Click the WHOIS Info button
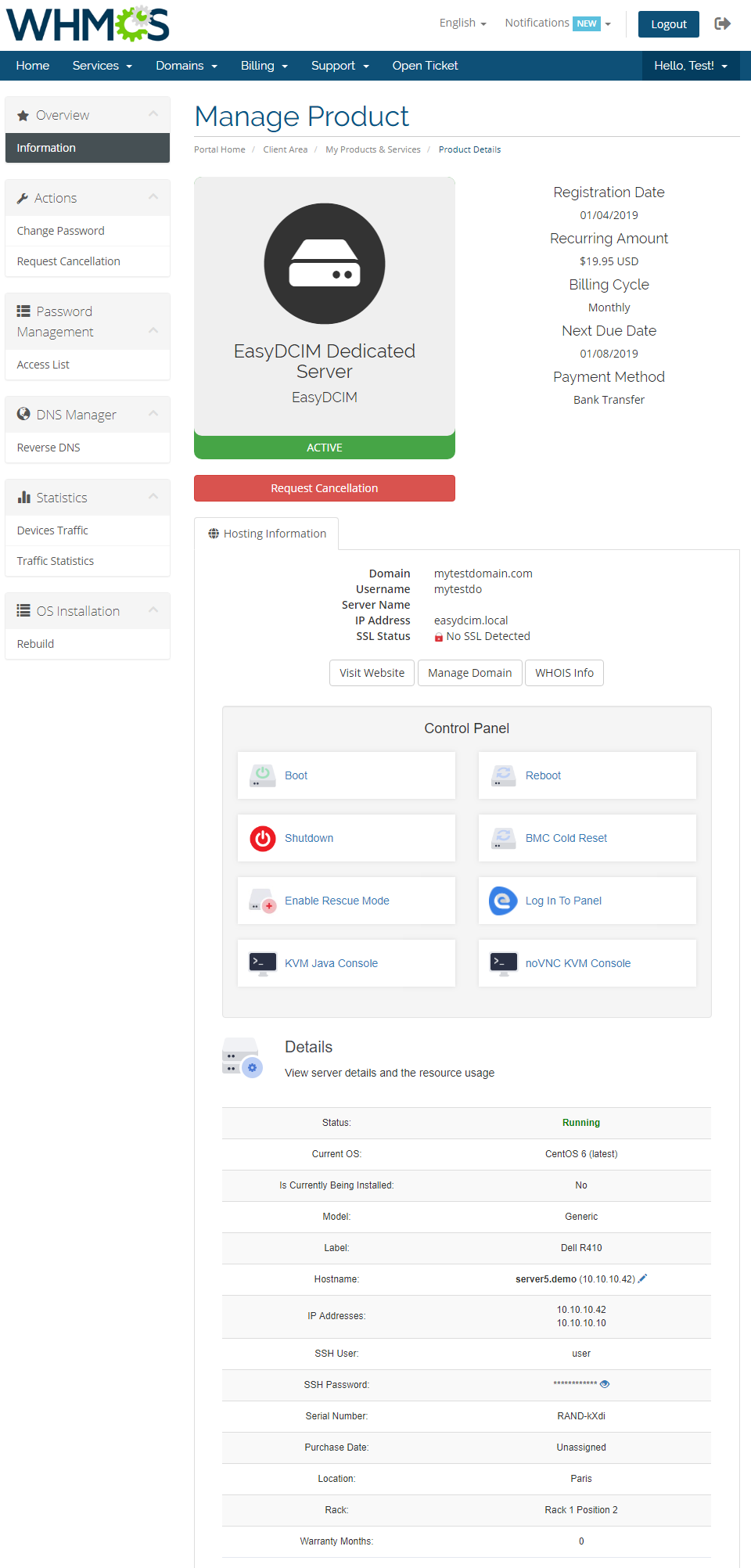The image size is (751, 1568). click(x=564, y=673)
